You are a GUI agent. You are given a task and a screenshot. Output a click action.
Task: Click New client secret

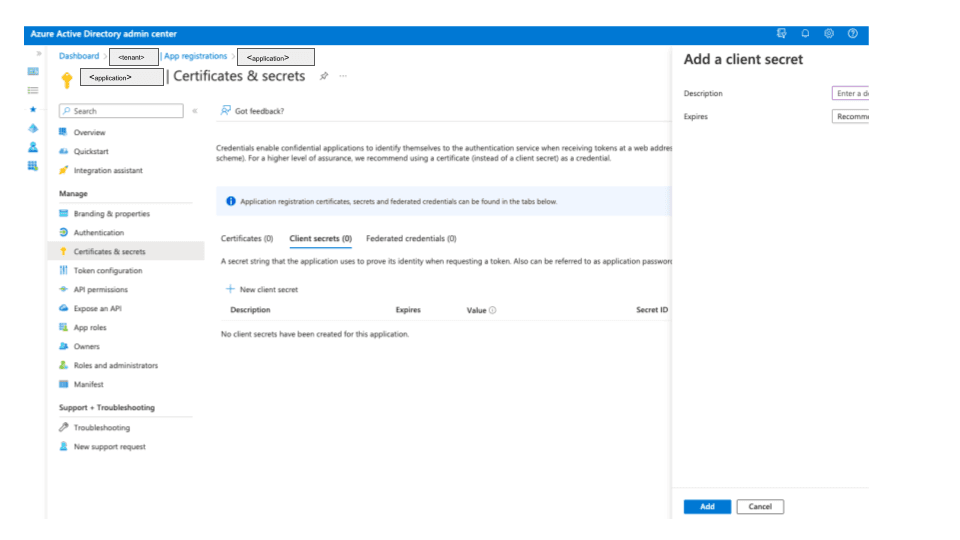coord(262,289)
